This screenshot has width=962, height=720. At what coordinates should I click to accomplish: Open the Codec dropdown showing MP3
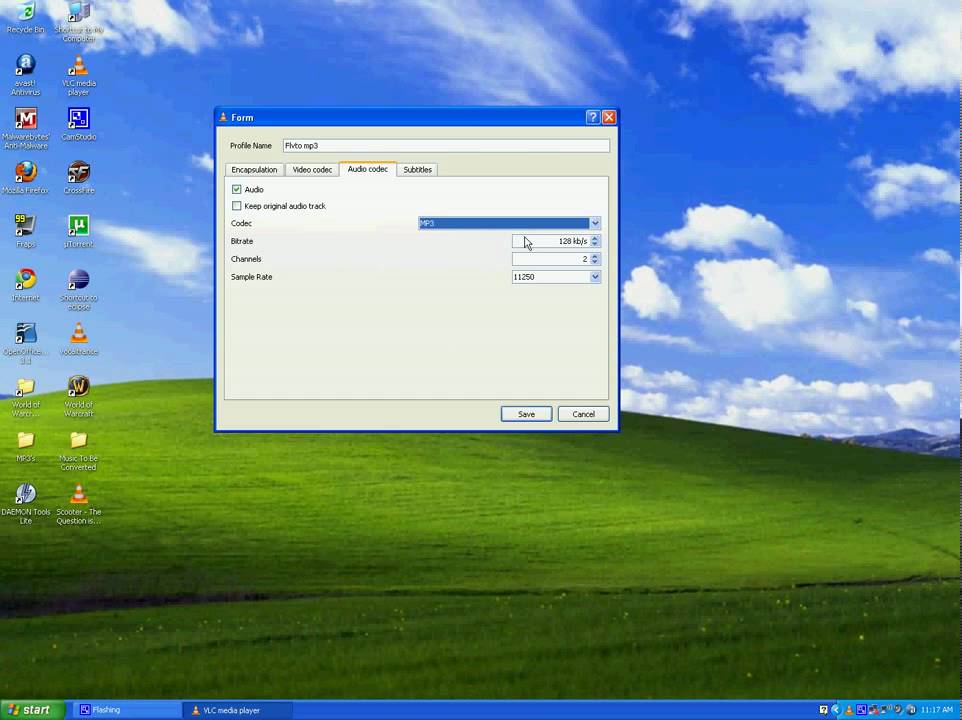(509, 223)
